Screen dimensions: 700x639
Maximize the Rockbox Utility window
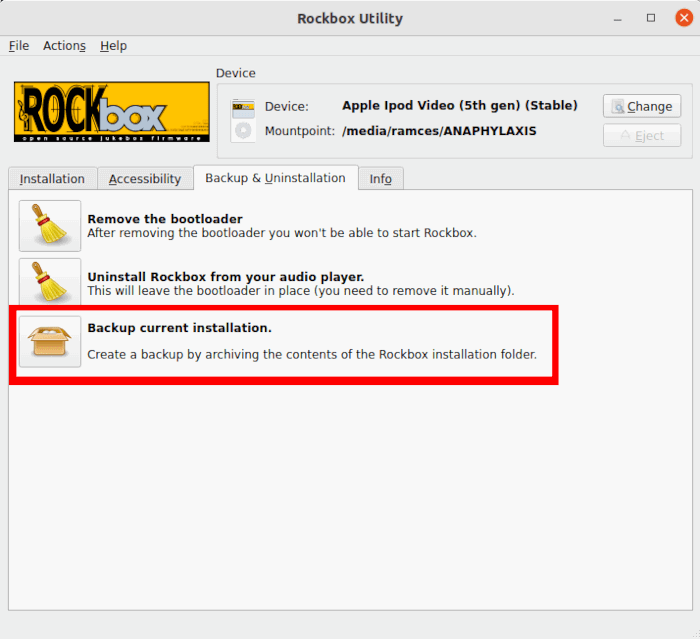point(651,18)
